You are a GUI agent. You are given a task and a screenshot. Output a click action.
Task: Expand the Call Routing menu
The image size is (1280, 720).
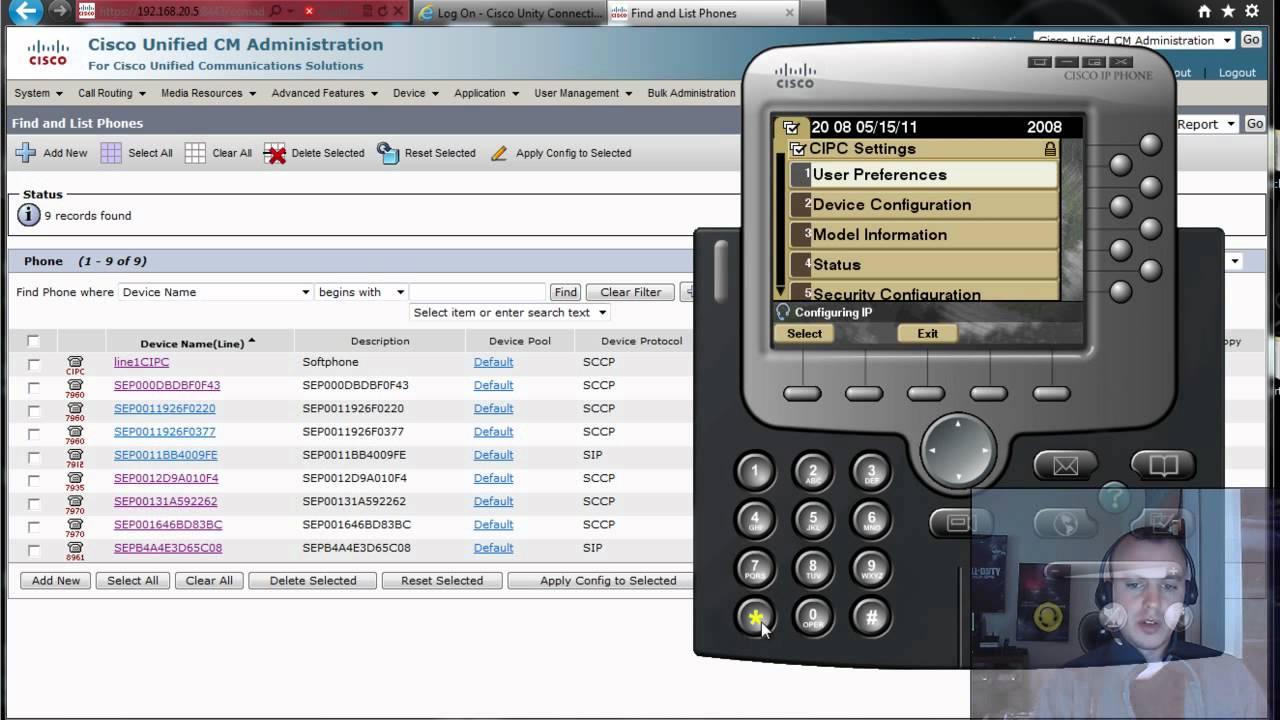tap(112, 93)
